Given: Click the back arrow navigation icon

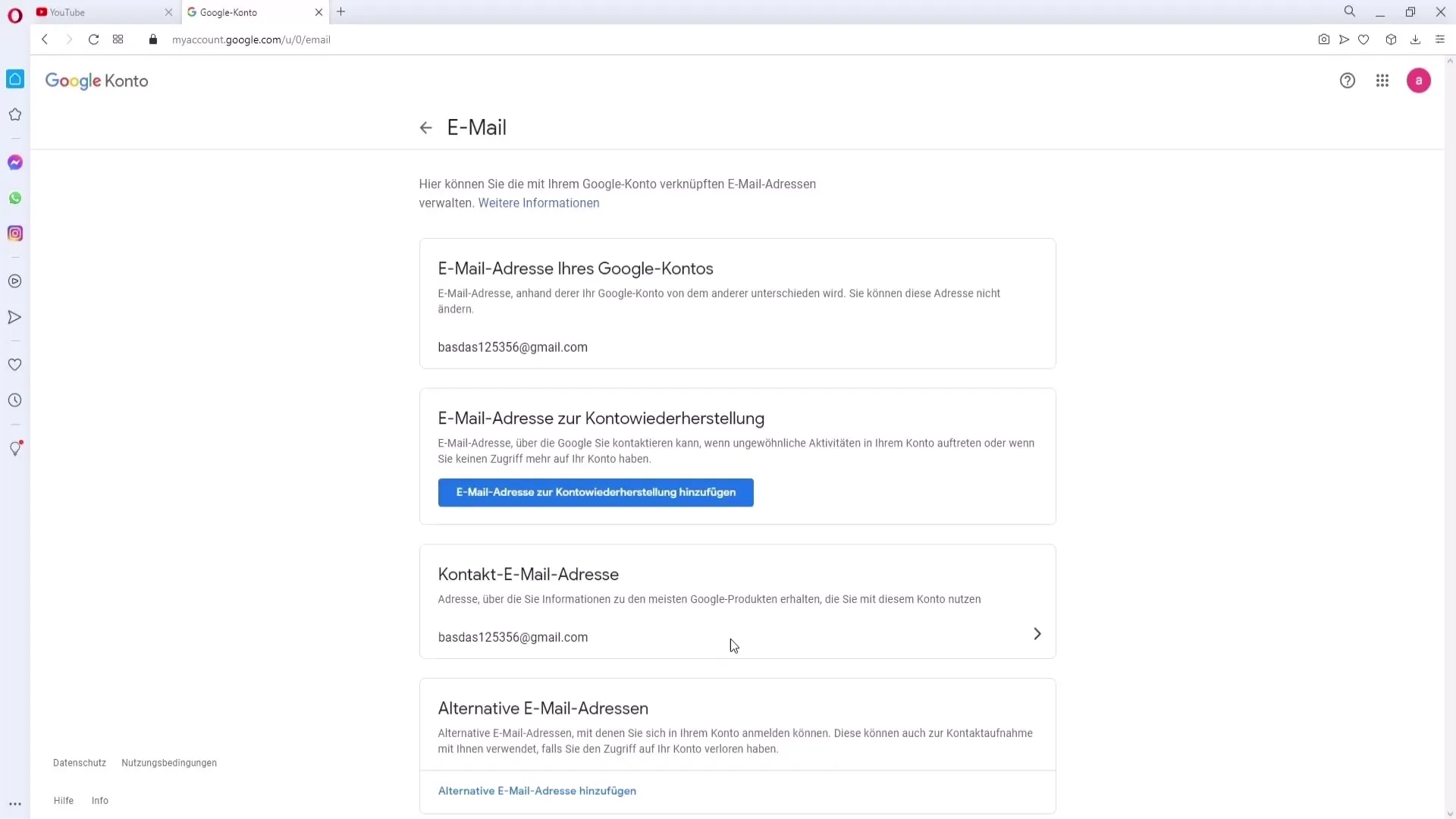Looking at the screenshot, I should 426,128.
